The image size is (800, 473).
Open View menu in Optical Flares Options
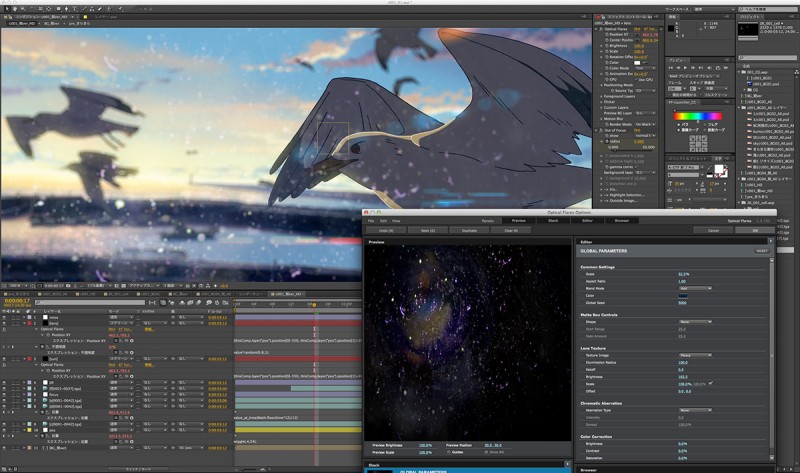pos(396,220)
